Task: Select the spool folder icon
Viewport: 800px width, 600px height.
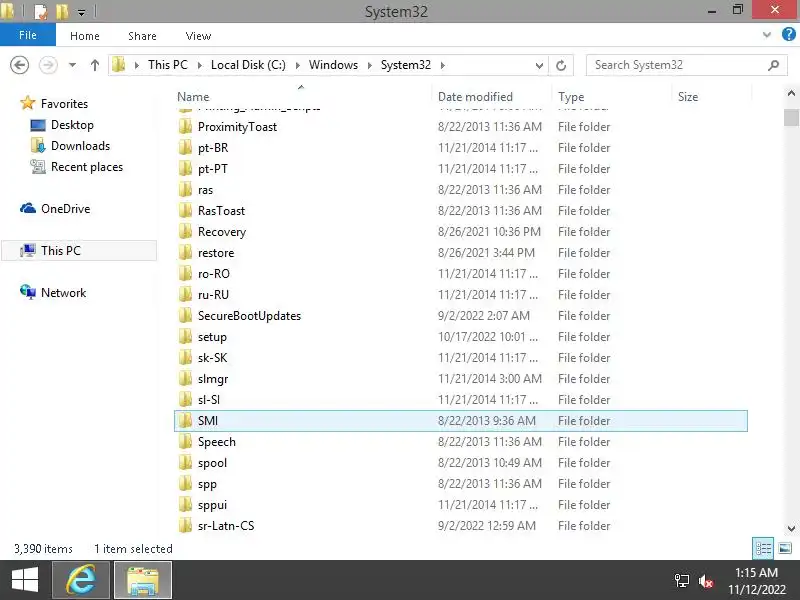Action: [186, 463]
